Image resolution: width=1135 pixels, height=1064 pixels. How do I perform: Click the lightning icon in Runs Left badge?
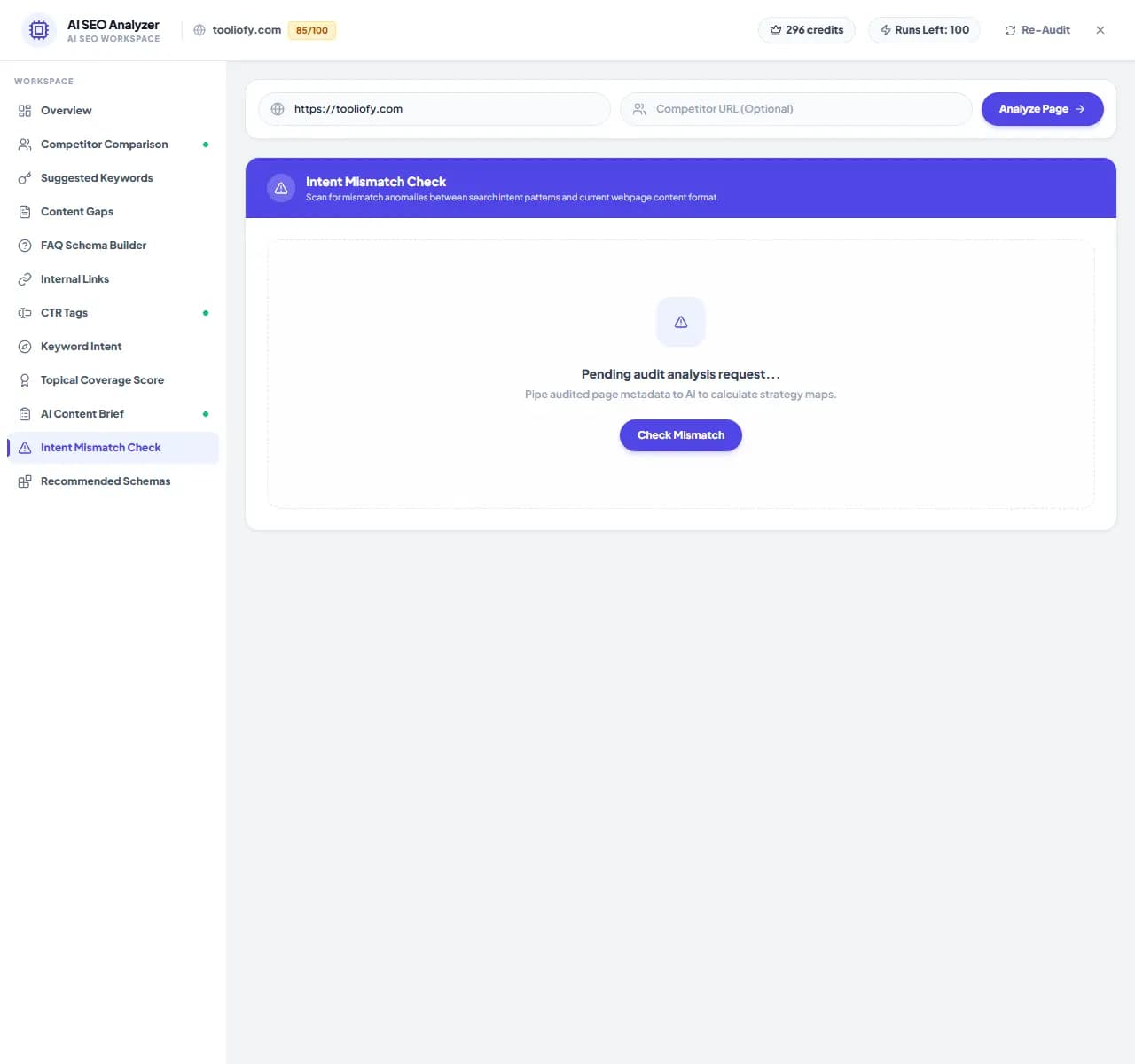[x=885, y=30]
